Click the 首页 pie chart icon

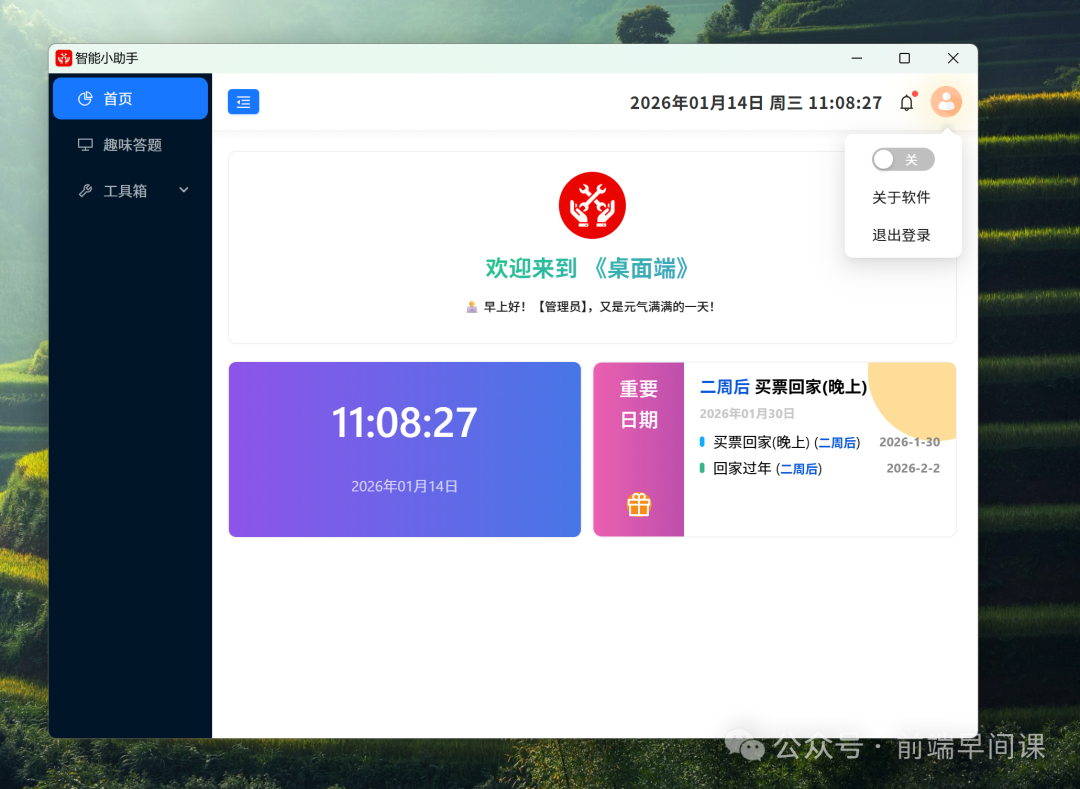(85, 98)
